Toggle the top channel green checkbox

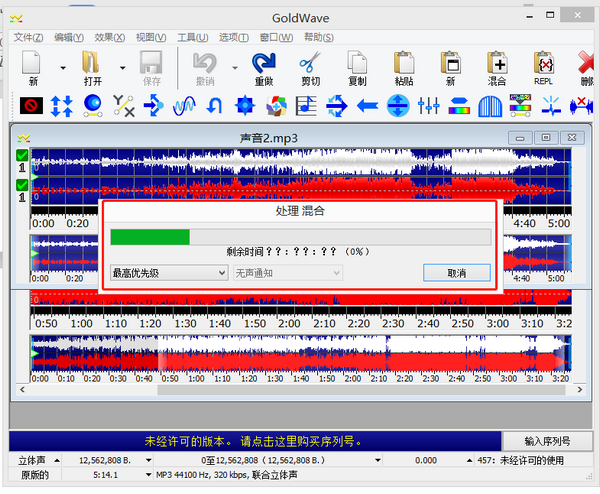tap(22, 155)
